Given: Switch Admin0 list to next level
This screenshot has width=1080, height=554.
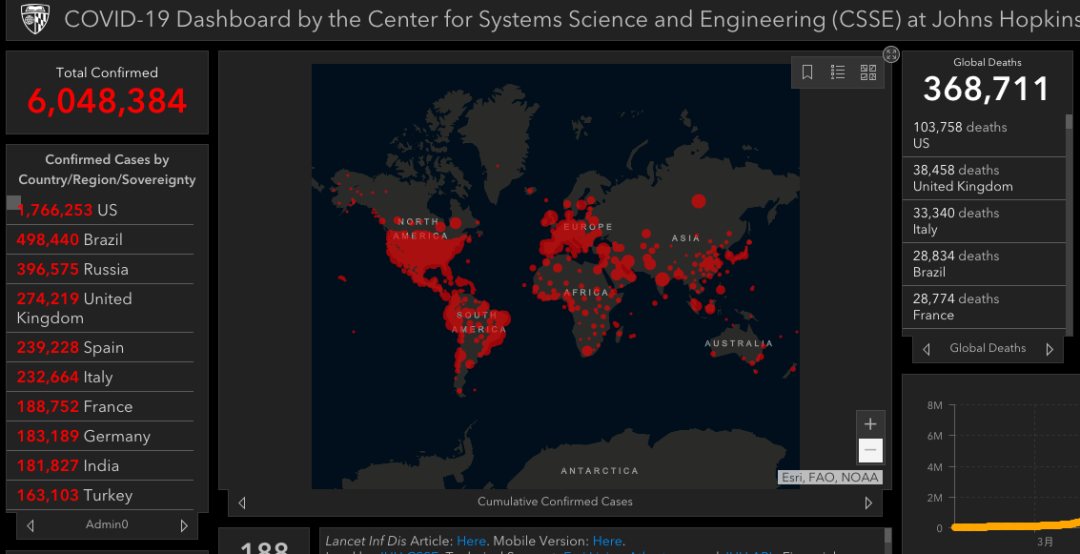Looking at the screenshot, I should click(184, 526).
